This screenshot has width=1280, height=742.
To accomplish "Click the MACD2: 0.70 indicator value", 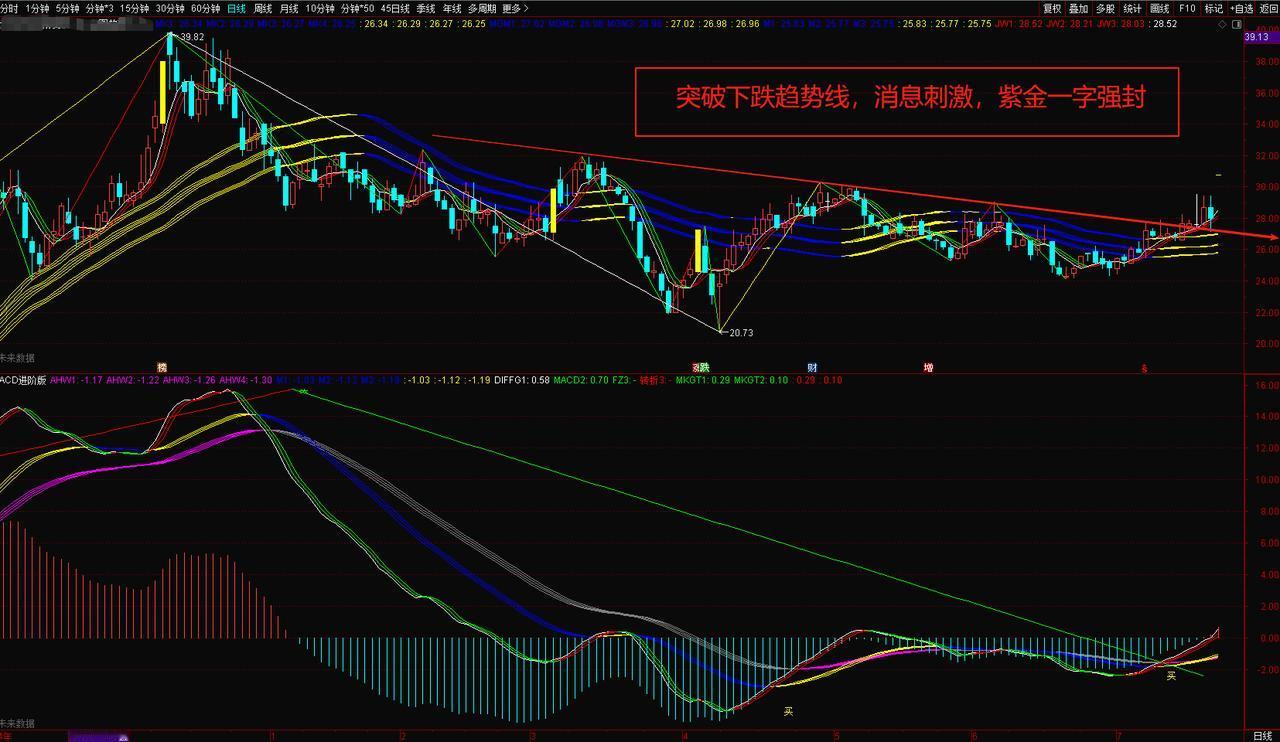I will pos(582,380).
